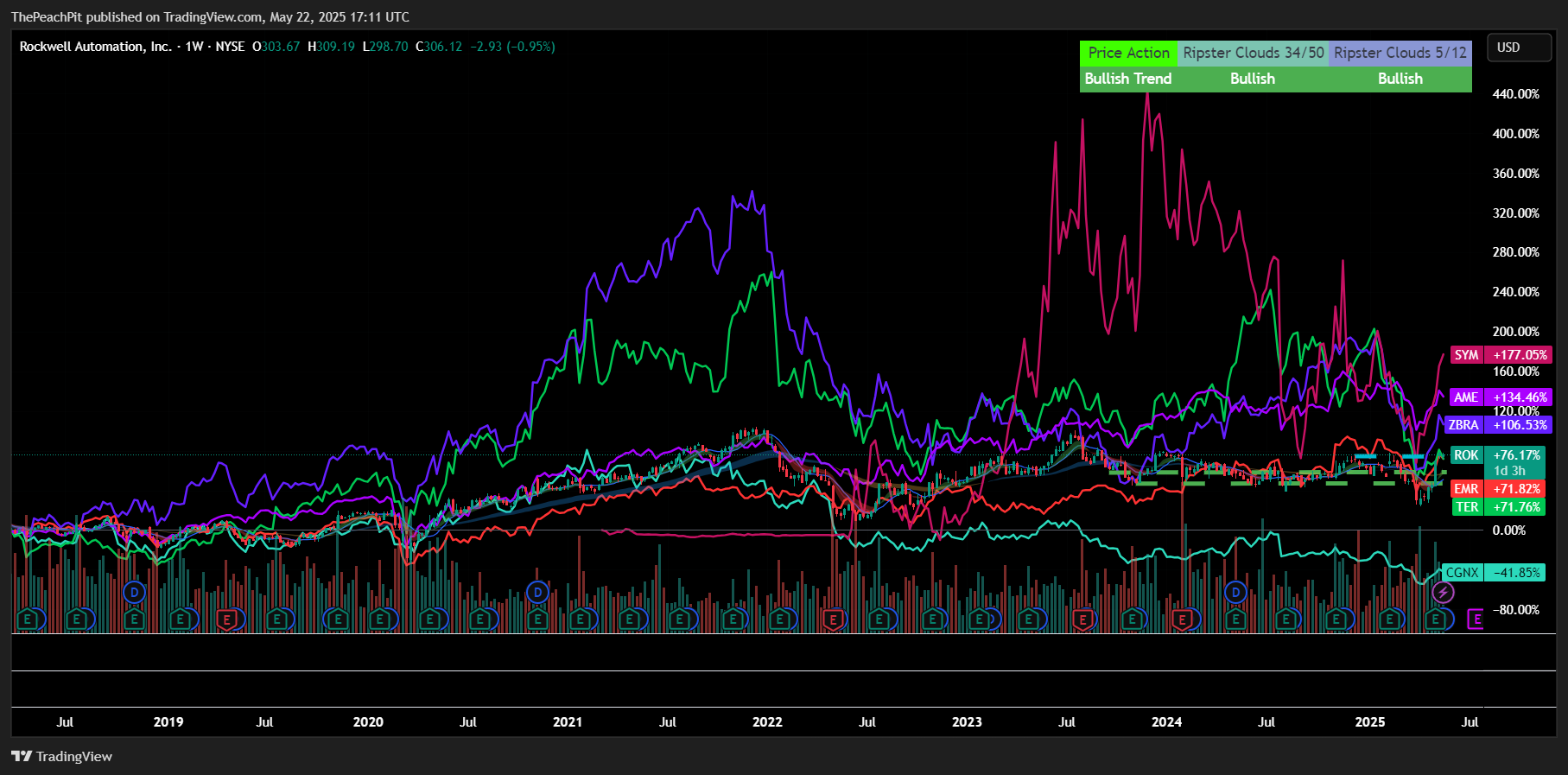Viewport: 1568px width, 775px height.
Task: Click the Ripster Clouds 5/12 header
Action: [x=1400, y=53]
